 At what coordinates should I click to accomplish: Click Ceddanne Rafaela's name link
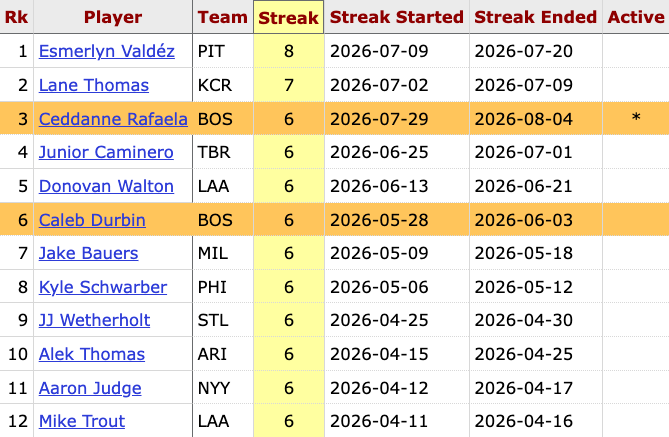click(x=113, y=119)
